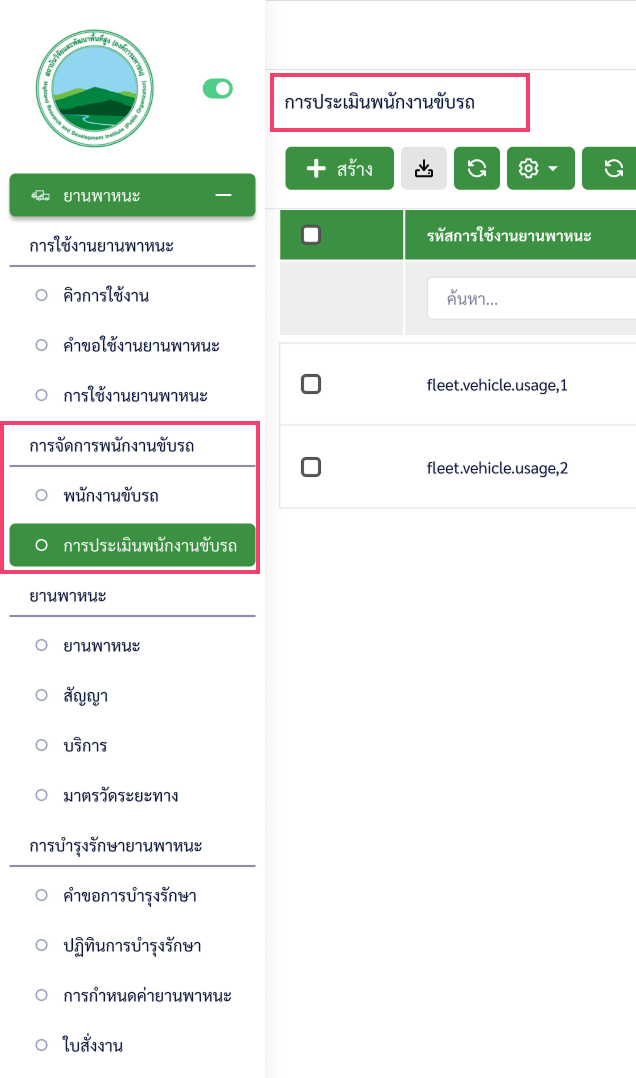Open the gear settings dropdown
The image size is (636, 1078).
click(540, 169)
